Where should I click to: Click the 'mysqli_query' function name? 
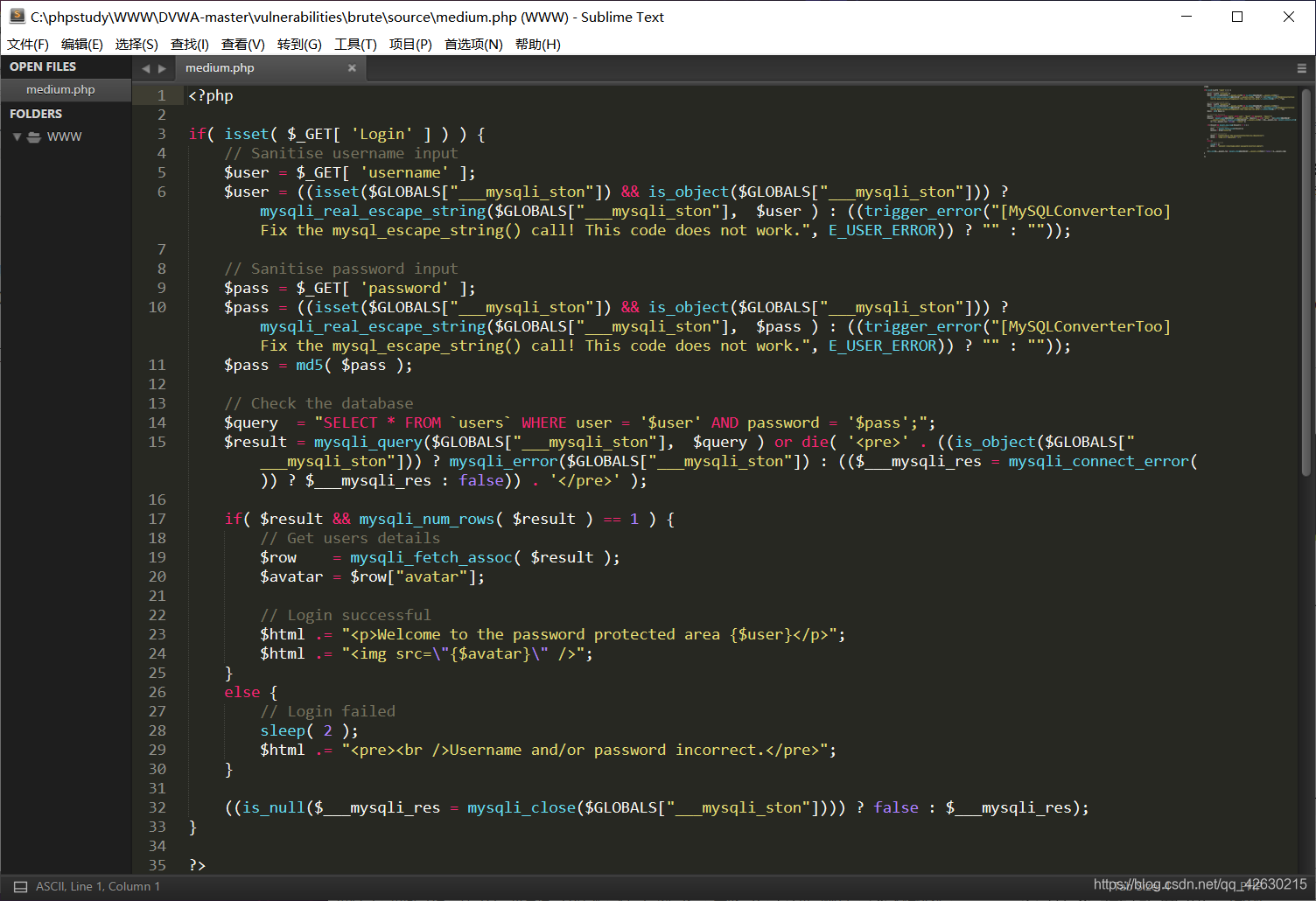368,442
